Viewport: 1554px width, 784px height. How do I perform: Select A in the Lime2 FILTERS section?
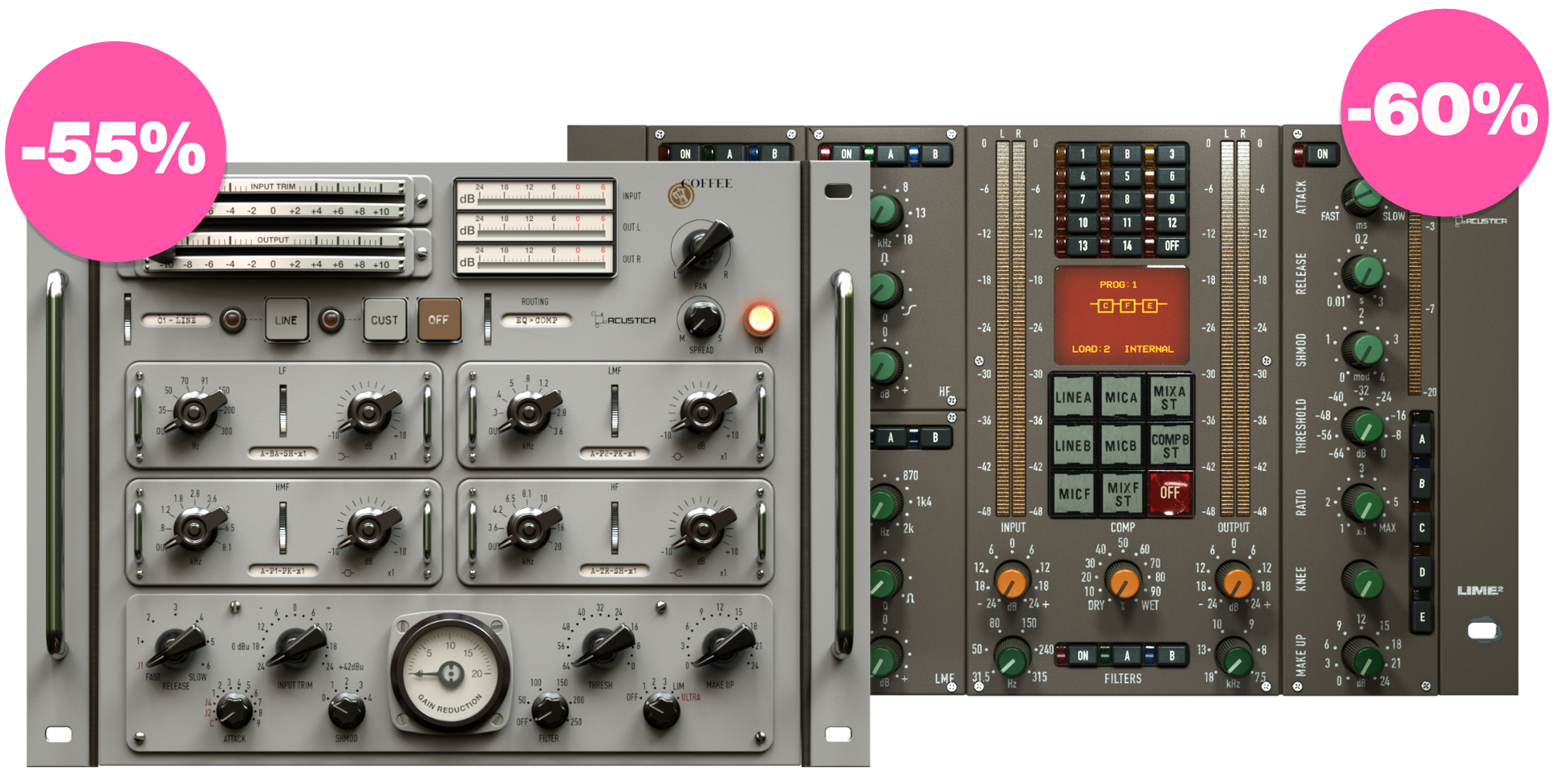click(x=1127, y=655)
